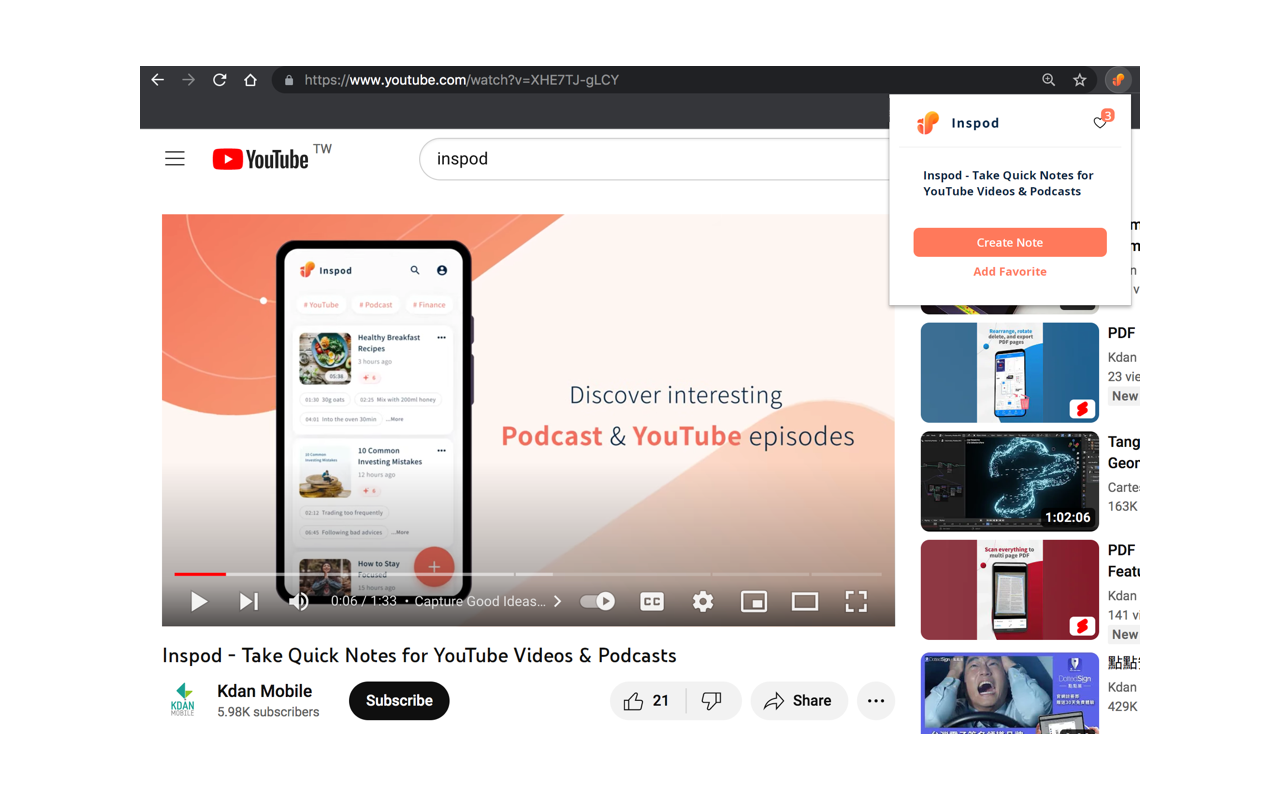This screenshot has width=1280, height=800.
Task: Subscribe to Kdan Mobile
Action: coord(398,700)
